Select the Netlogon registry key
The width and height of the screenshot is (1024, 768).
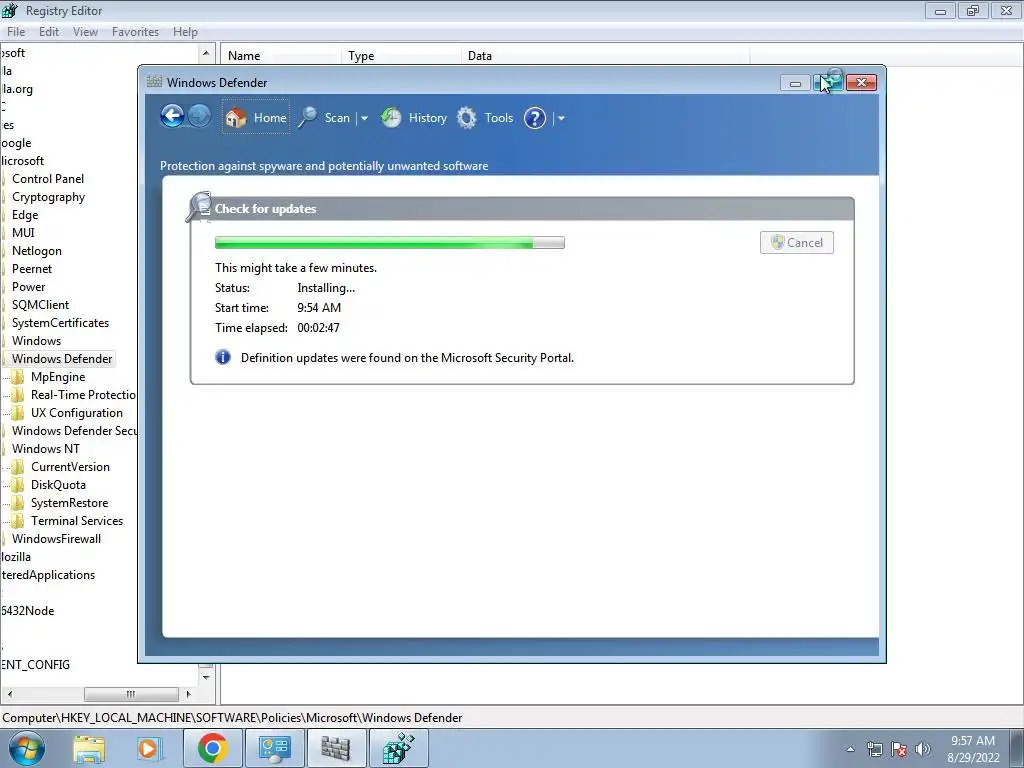37,251
